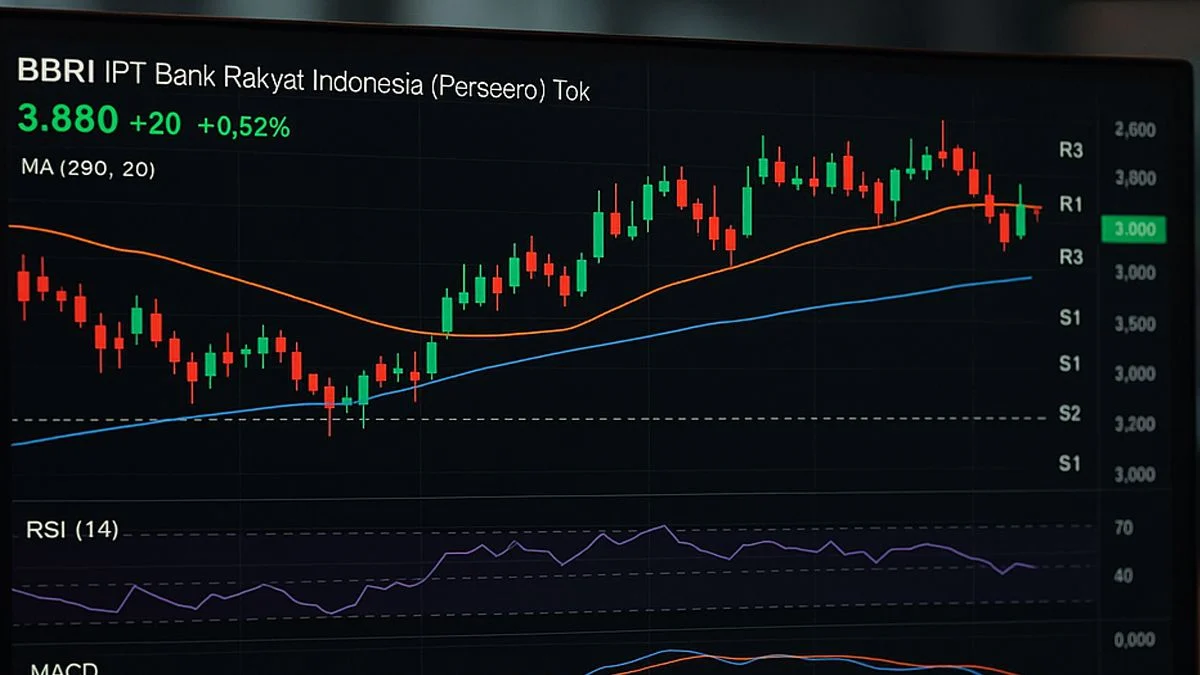
Task: Click the 3,800 price axis value
Action: [x=1134, y=179]
